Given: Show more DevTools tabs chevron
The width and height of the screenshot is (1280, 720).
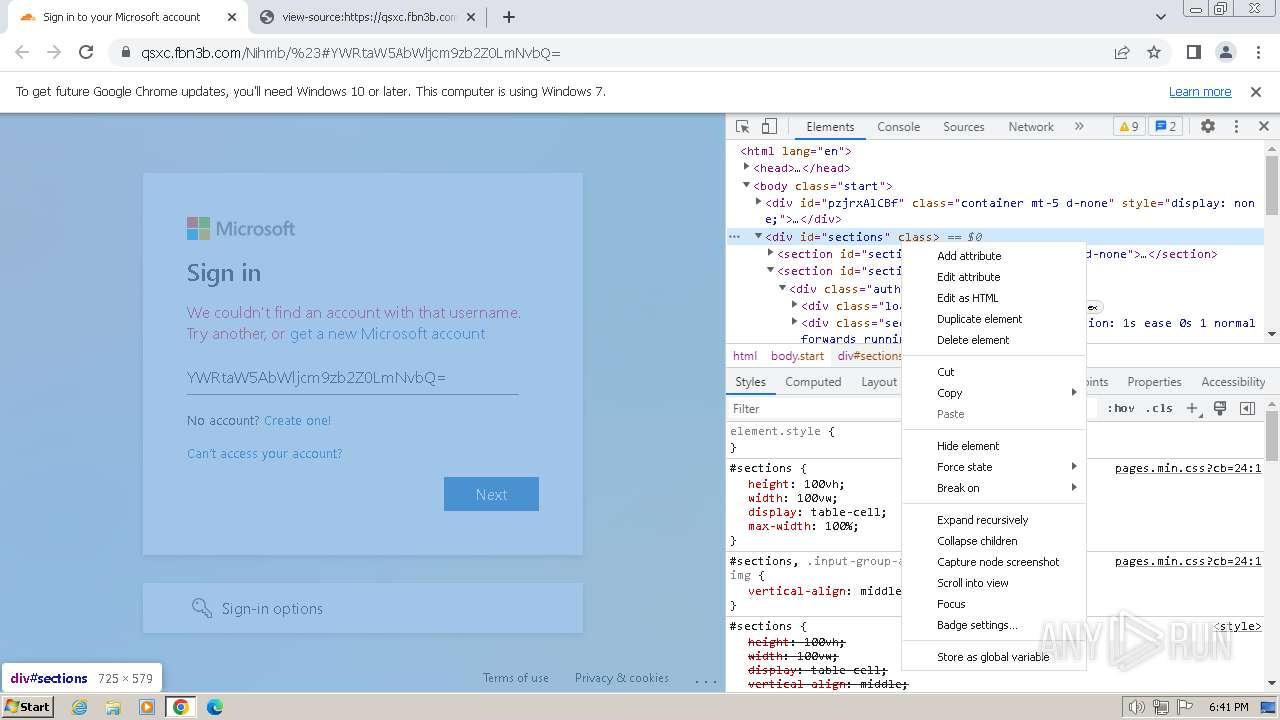Looking at the screenshot, I should (1079, 127).
